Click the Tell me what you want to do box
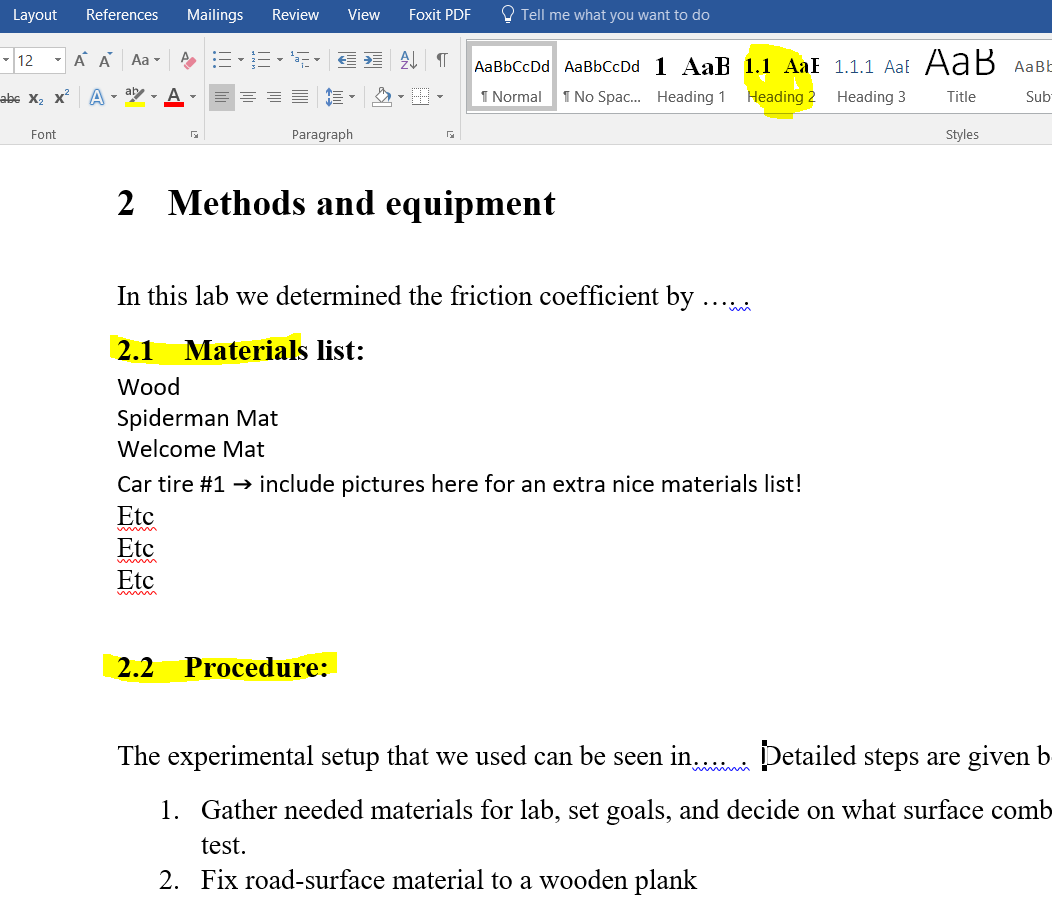This screenshot has height=900, width=1052. [x=606, y=15]
